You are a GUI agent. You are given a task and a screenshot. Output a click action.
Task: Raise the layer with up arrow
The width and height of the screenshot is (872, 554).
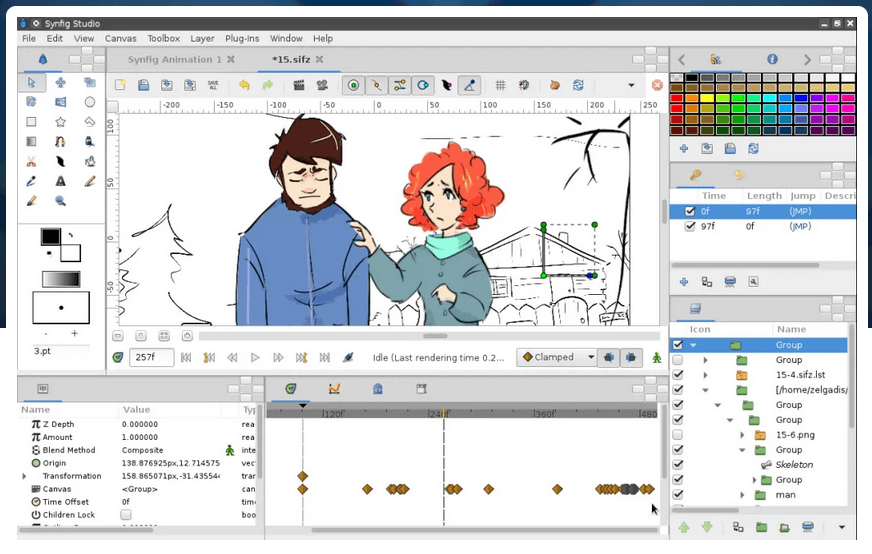coord(684,527)
